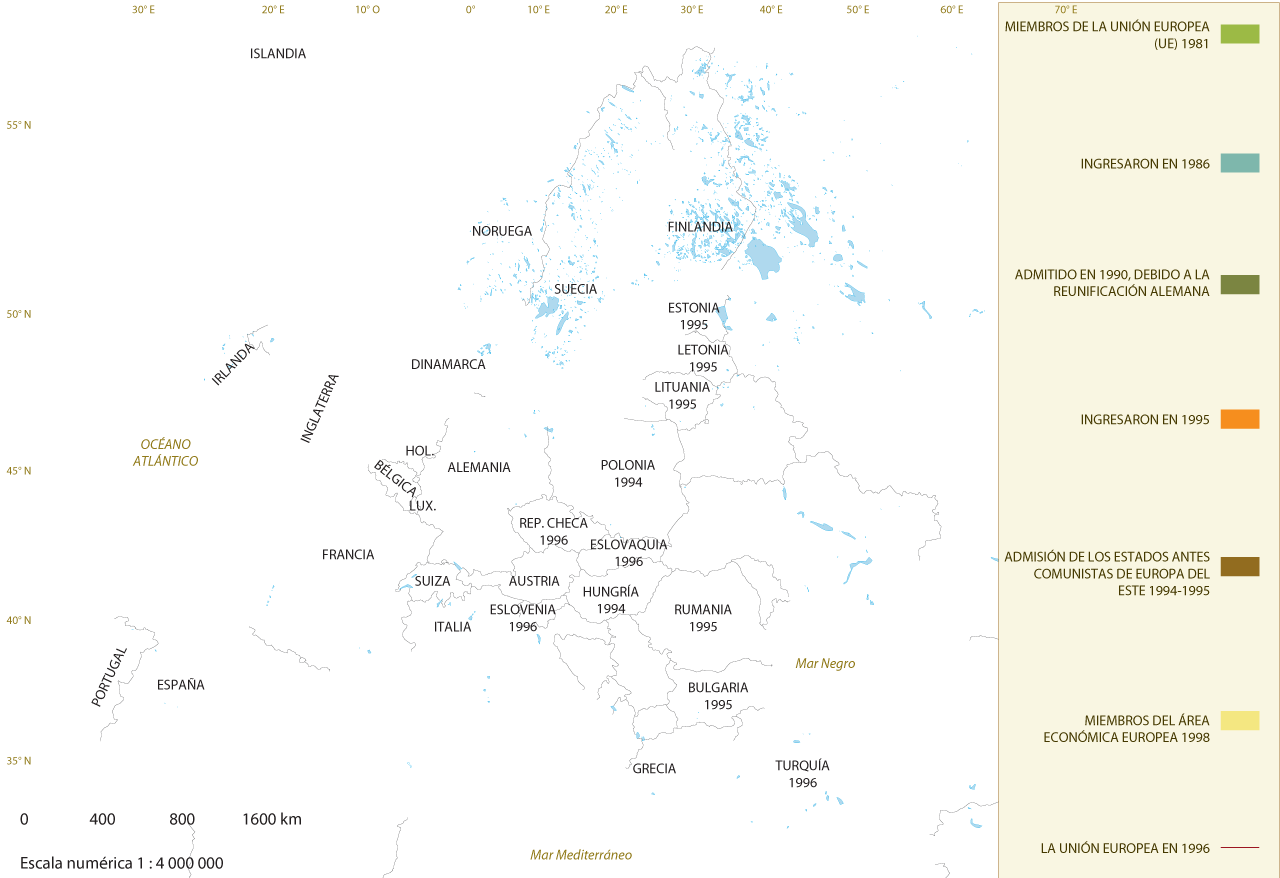Click the 'Ingresaron en 1986' legend text
1280x878 pixels.
click(x=1145, y=163)
